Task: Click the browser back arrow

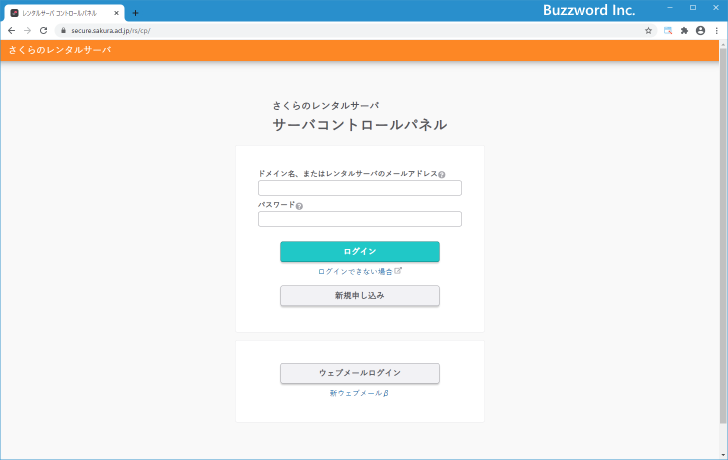Action: click(x=12, y=31)
